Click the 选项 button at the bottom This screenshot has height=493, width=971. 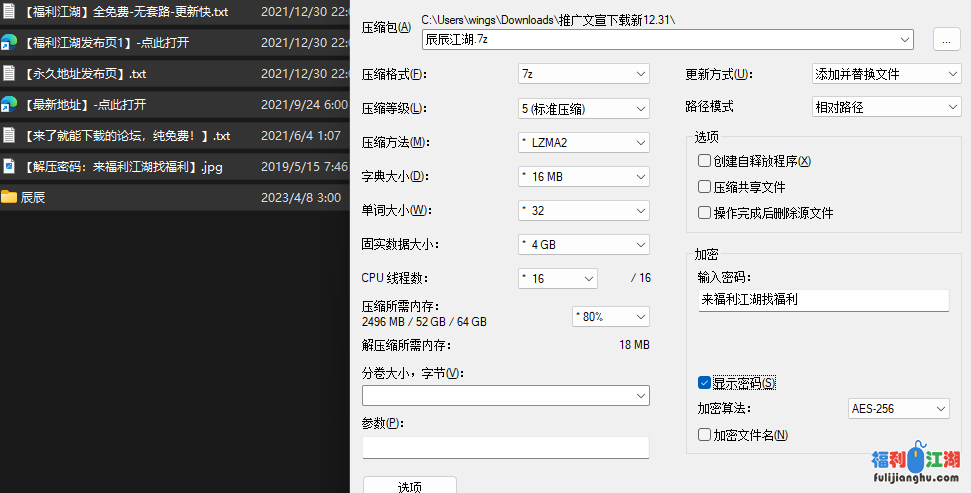(x=409, y=486)
